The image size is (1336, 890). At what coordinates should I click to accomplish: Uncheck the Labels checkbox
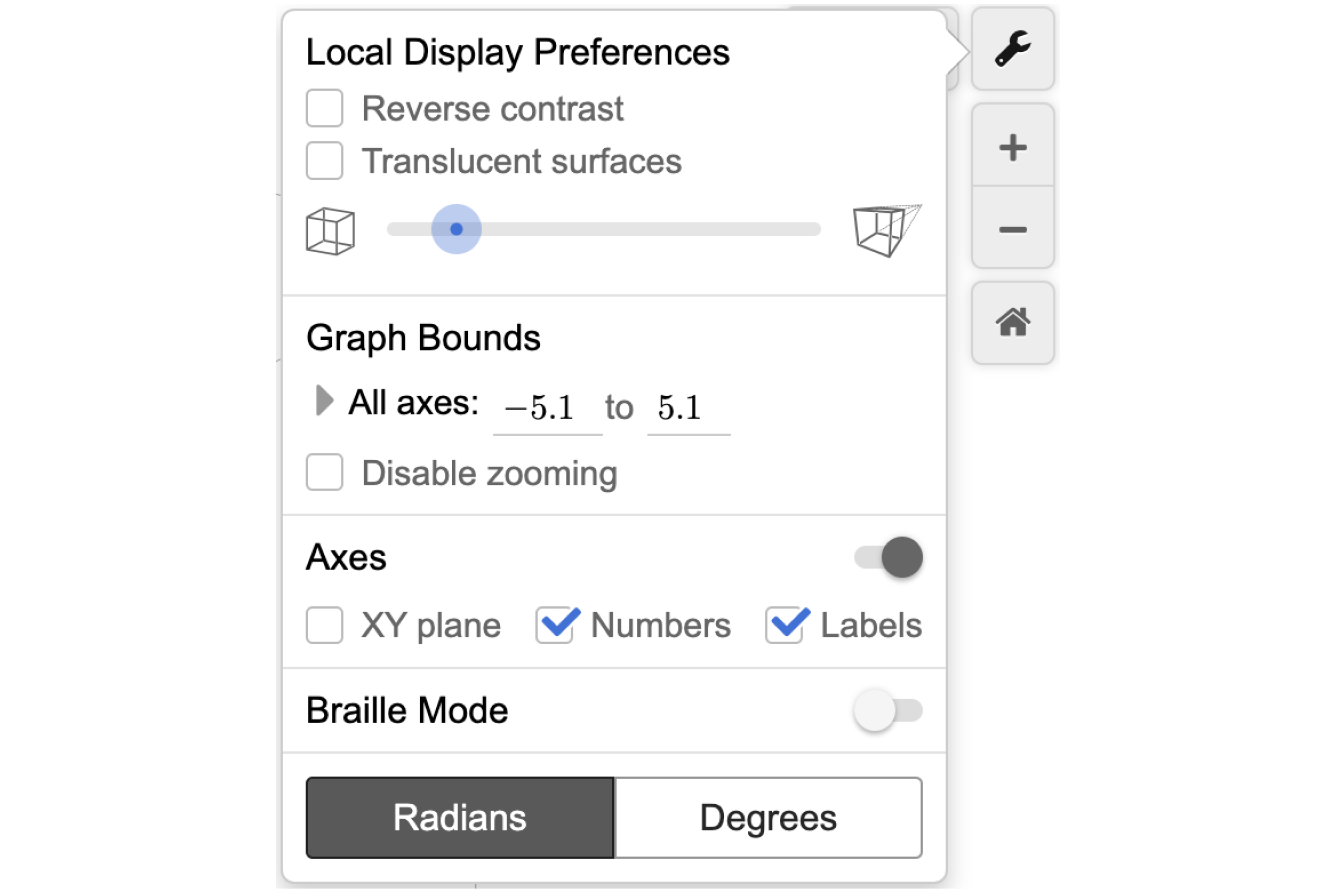[785, 626]
